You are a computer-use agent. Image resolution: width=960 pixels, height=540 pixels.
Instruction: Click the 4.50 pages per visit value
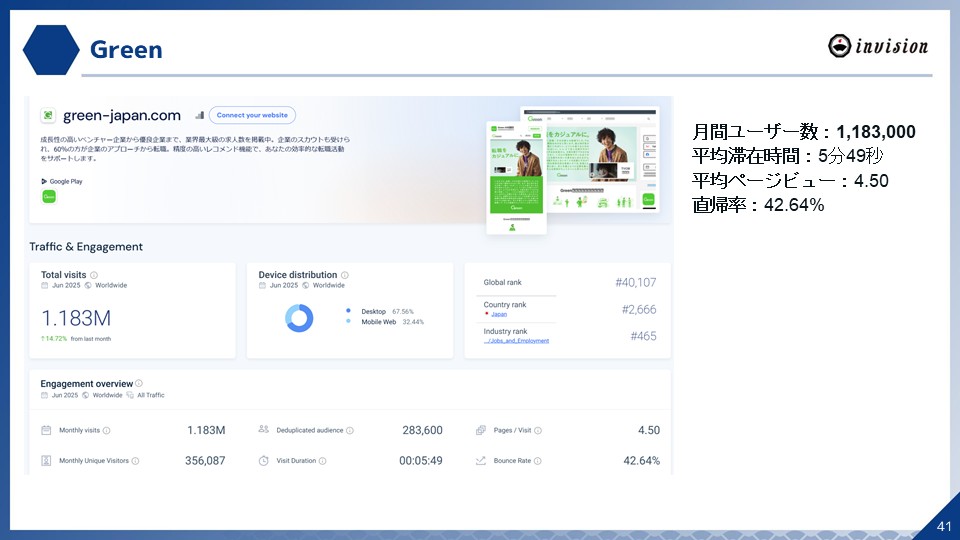click(649, 430)
